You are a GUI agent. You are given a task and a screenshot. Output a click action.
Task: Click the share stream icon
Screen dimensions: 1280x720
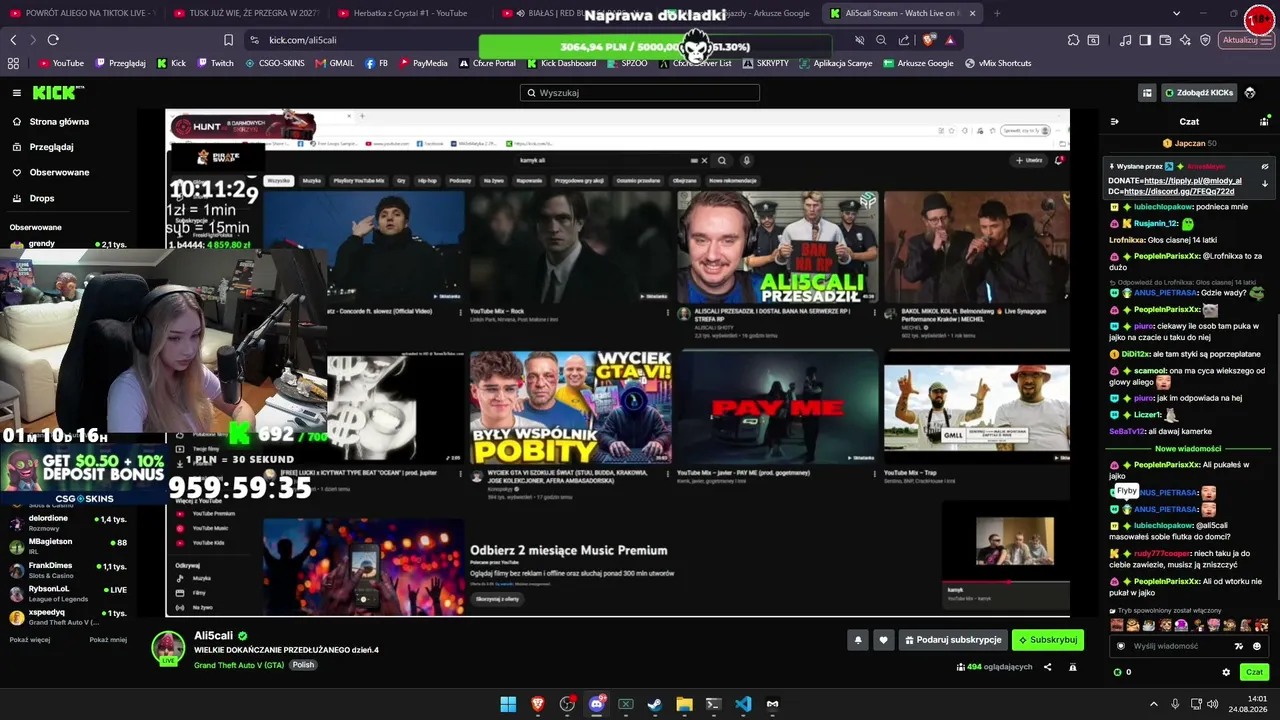[1048, 667]
